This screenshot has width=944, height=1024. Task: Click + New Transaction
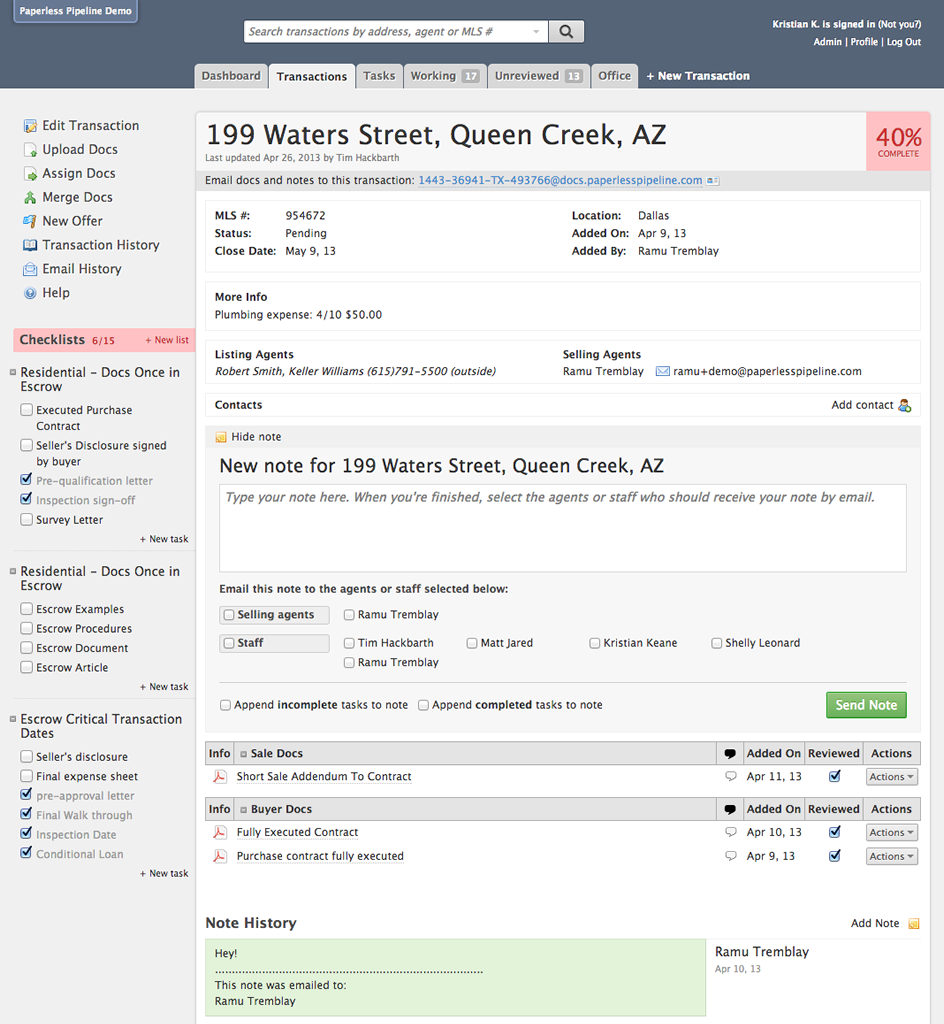(698, 76)
